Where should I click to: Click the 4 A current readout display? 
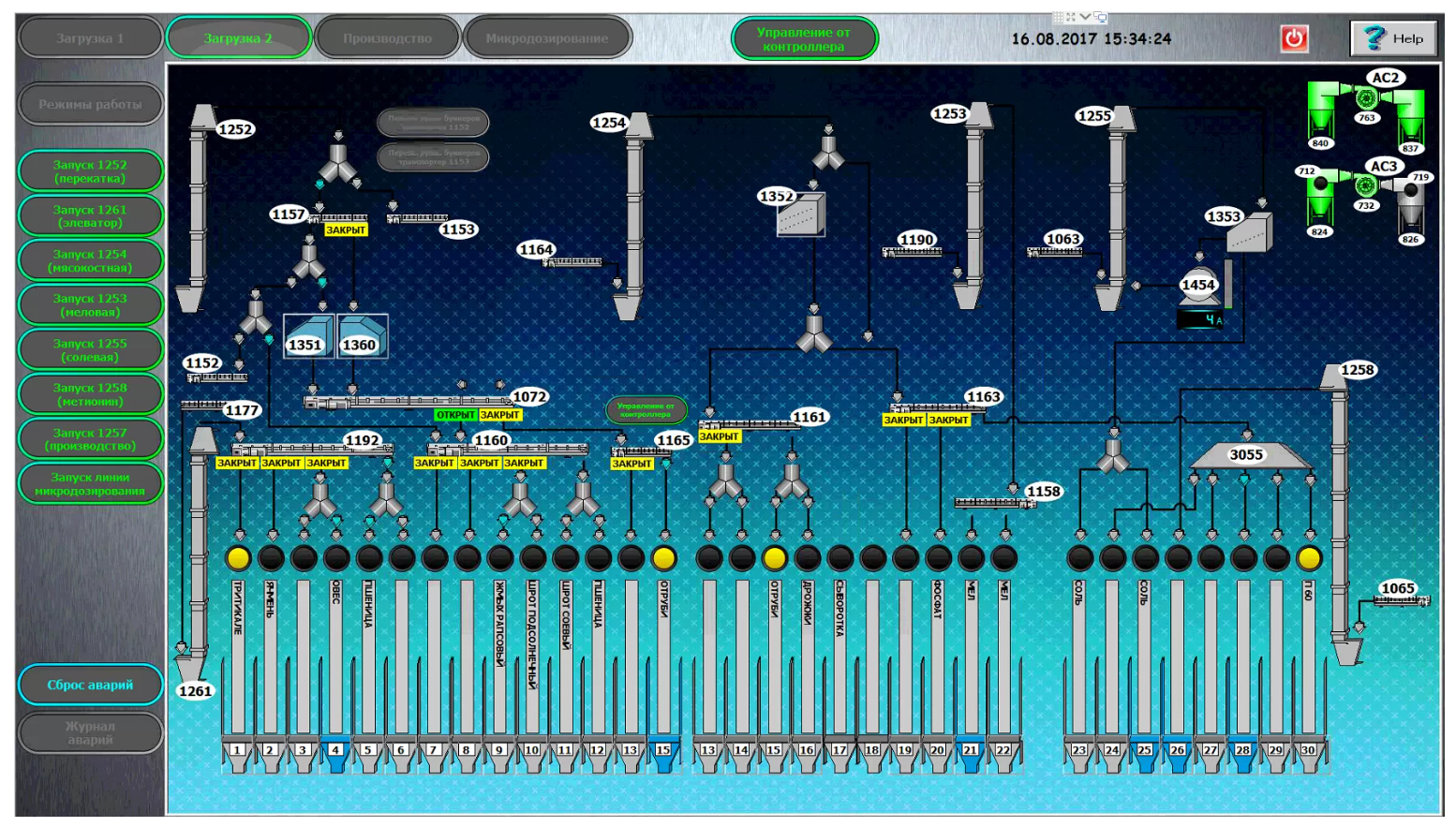pyautogui.click(x=1200, y=320)
